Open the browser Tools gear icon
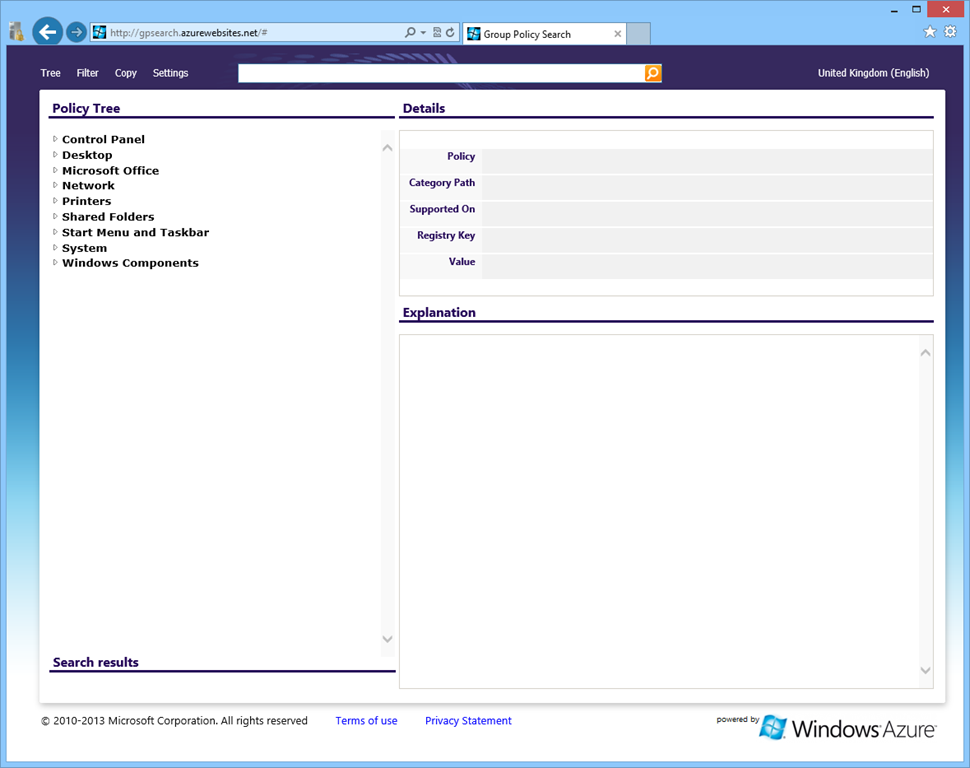The height and width of the screenshot is (768, 970). click(x=950, y=32)
